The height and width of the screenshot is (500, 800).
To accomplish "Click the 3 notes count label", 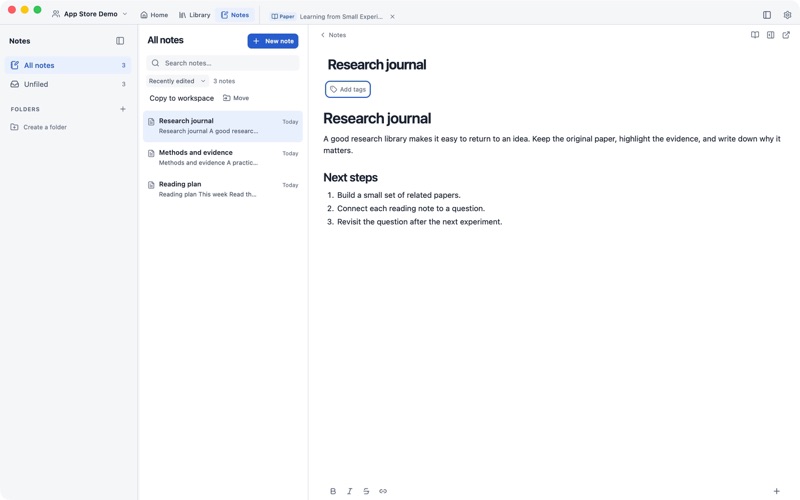I will pos(224,81).
